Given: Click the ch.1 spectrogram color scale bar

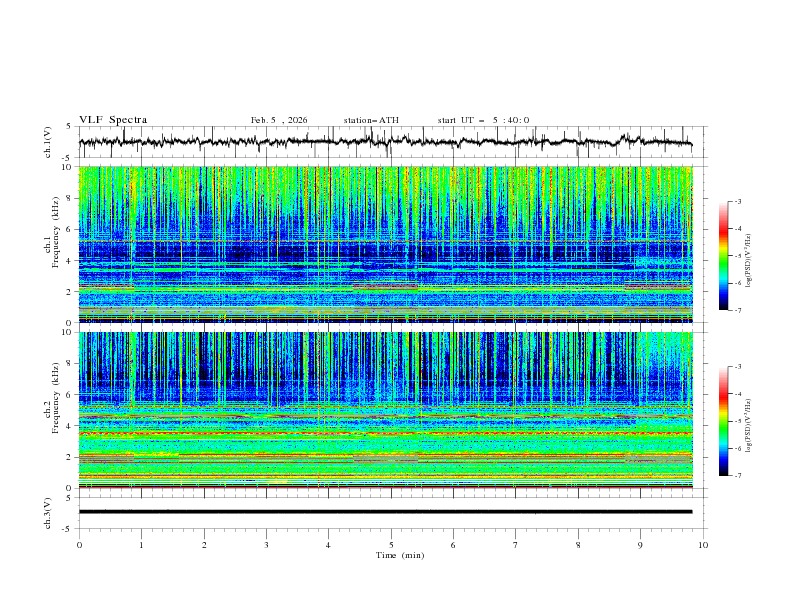Looking at the screenshot, I should (x=724, y=256).
